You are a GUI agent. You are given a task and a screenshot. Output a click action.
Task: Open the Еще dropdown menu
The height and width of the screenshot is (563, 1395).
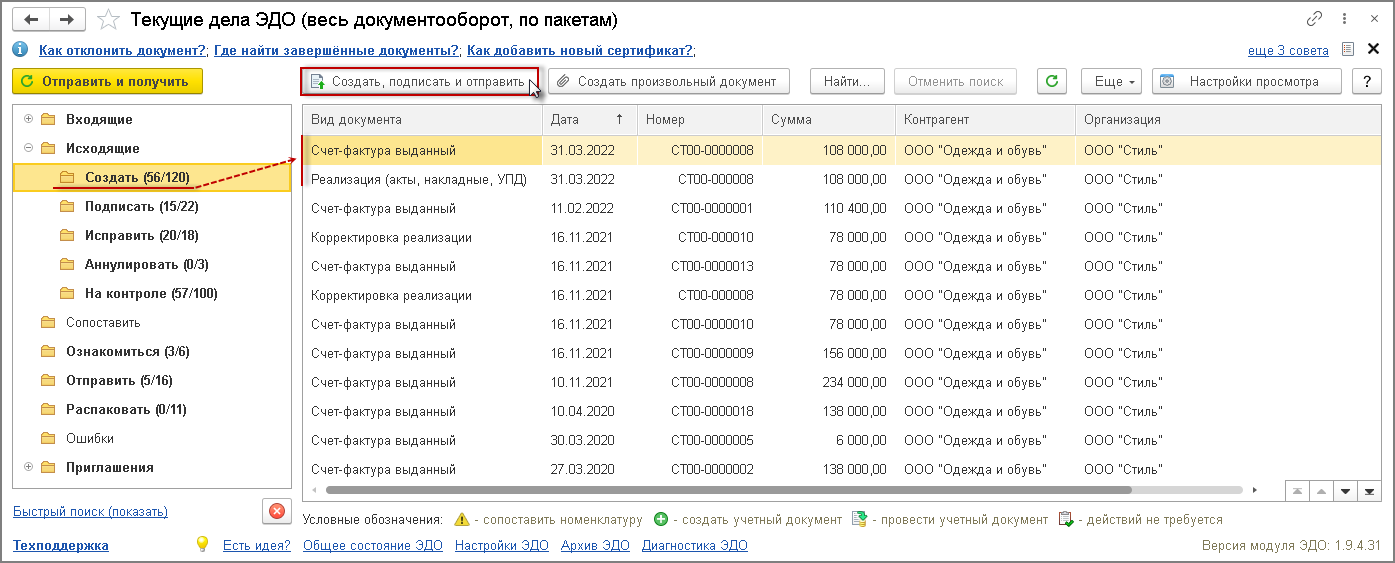pos(1111,81)
